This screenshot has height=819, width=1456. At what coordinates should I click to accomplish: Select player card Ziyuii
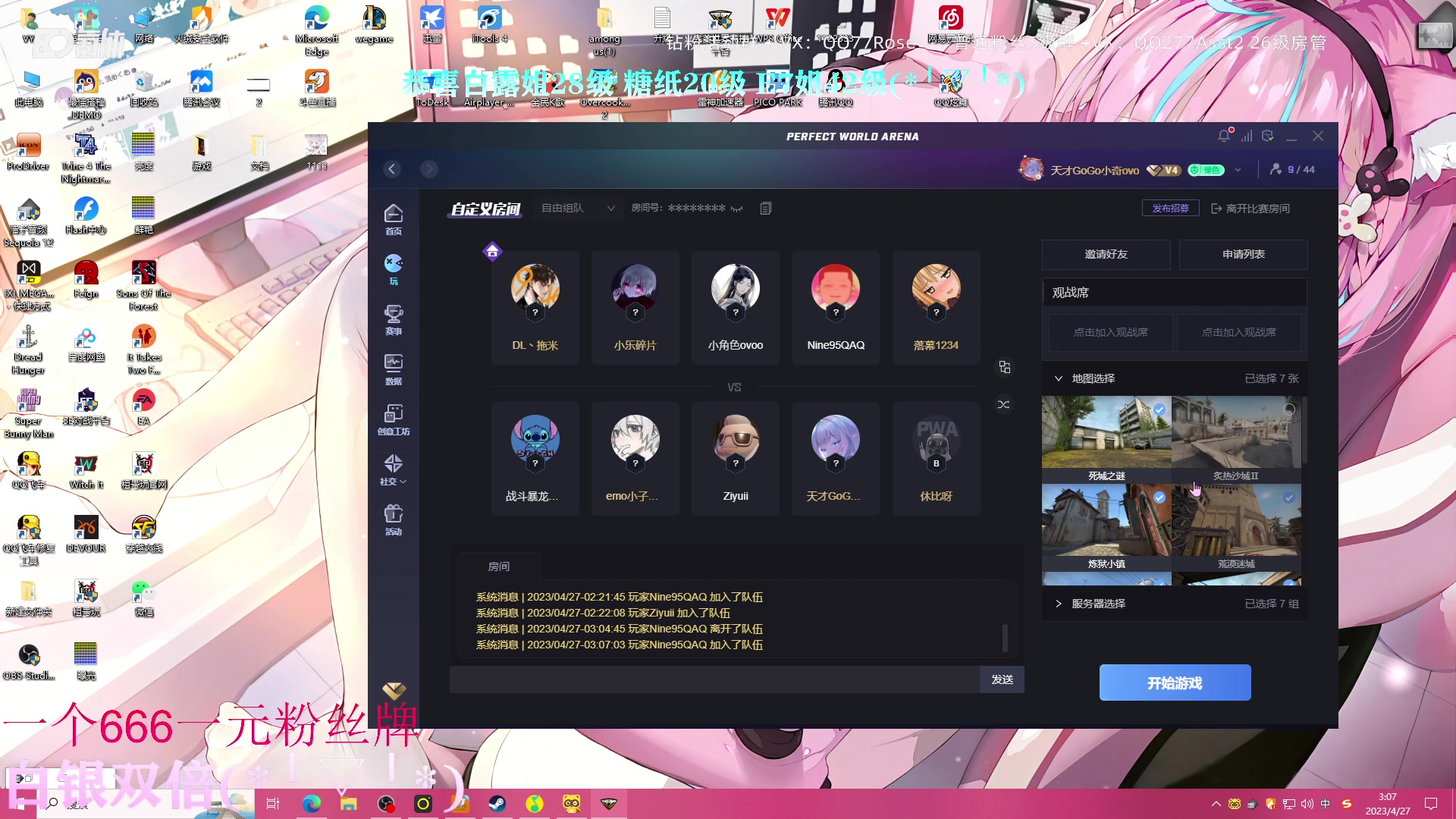coord(736,459)
